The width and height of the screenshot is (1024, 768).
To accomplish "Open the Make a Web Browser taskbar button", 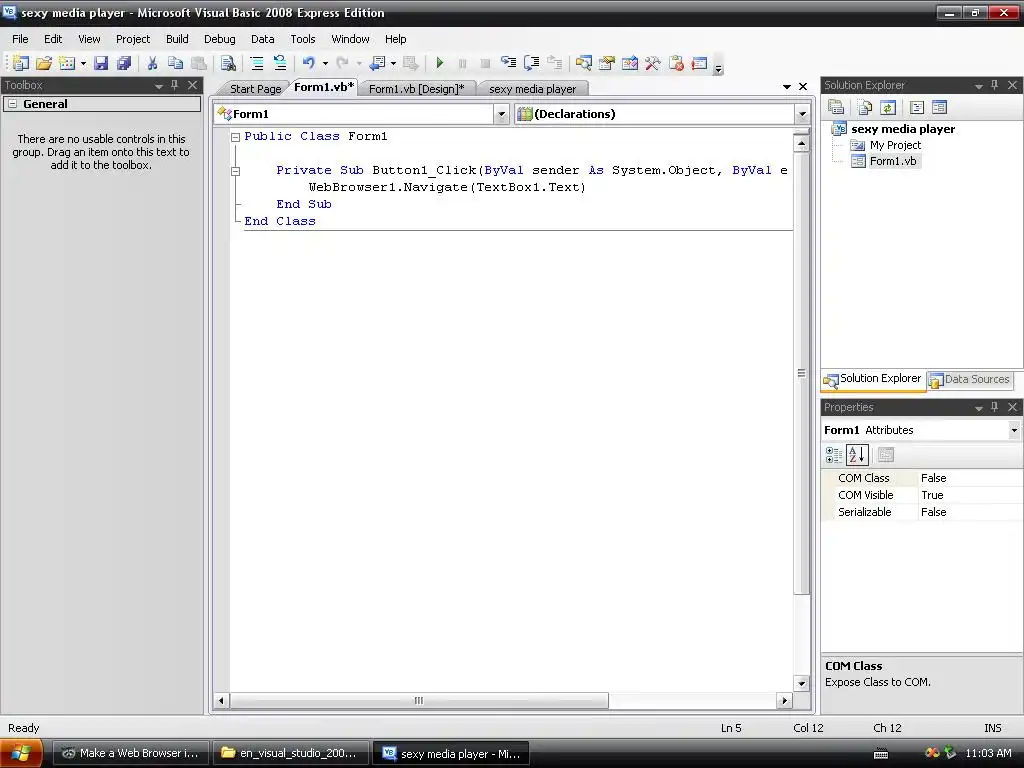I will point(131,753).
